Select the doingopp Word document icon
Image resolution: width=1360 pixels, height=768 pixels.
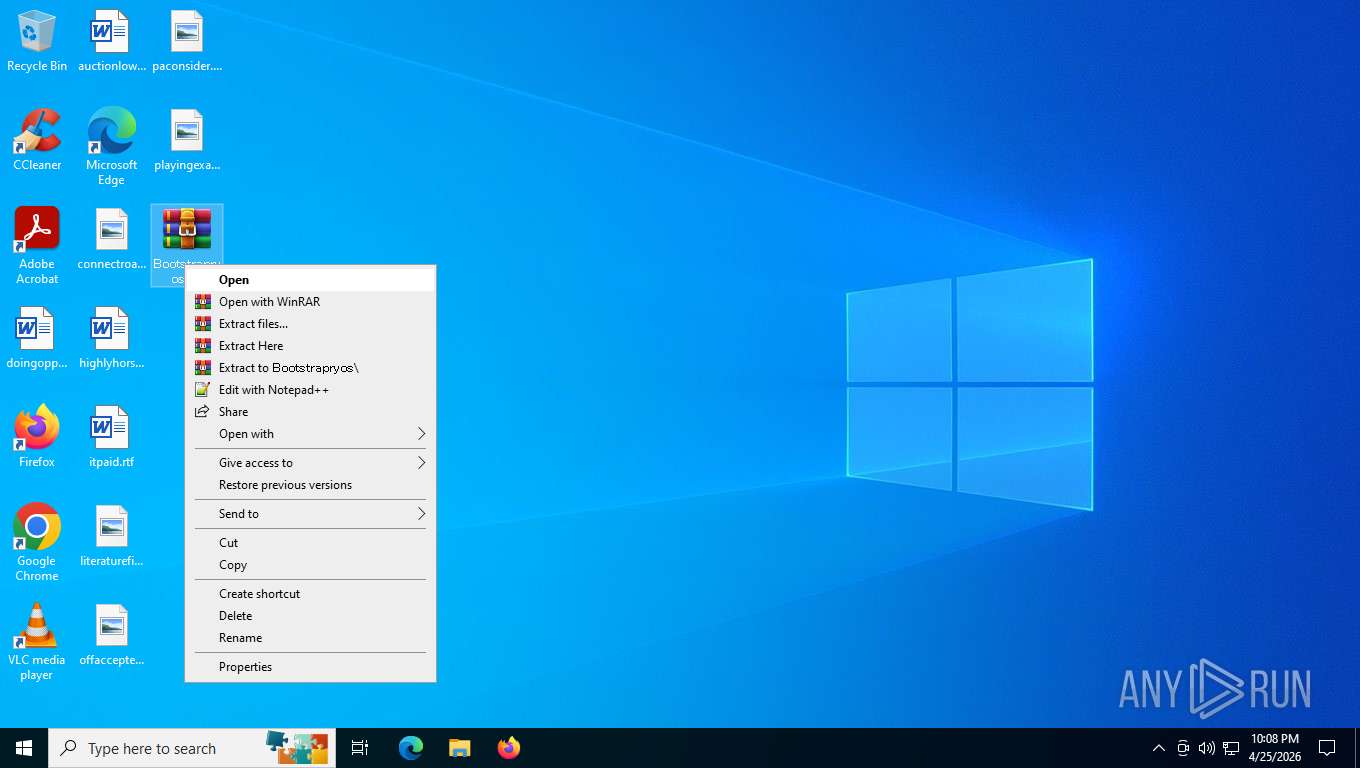(37, 338)
